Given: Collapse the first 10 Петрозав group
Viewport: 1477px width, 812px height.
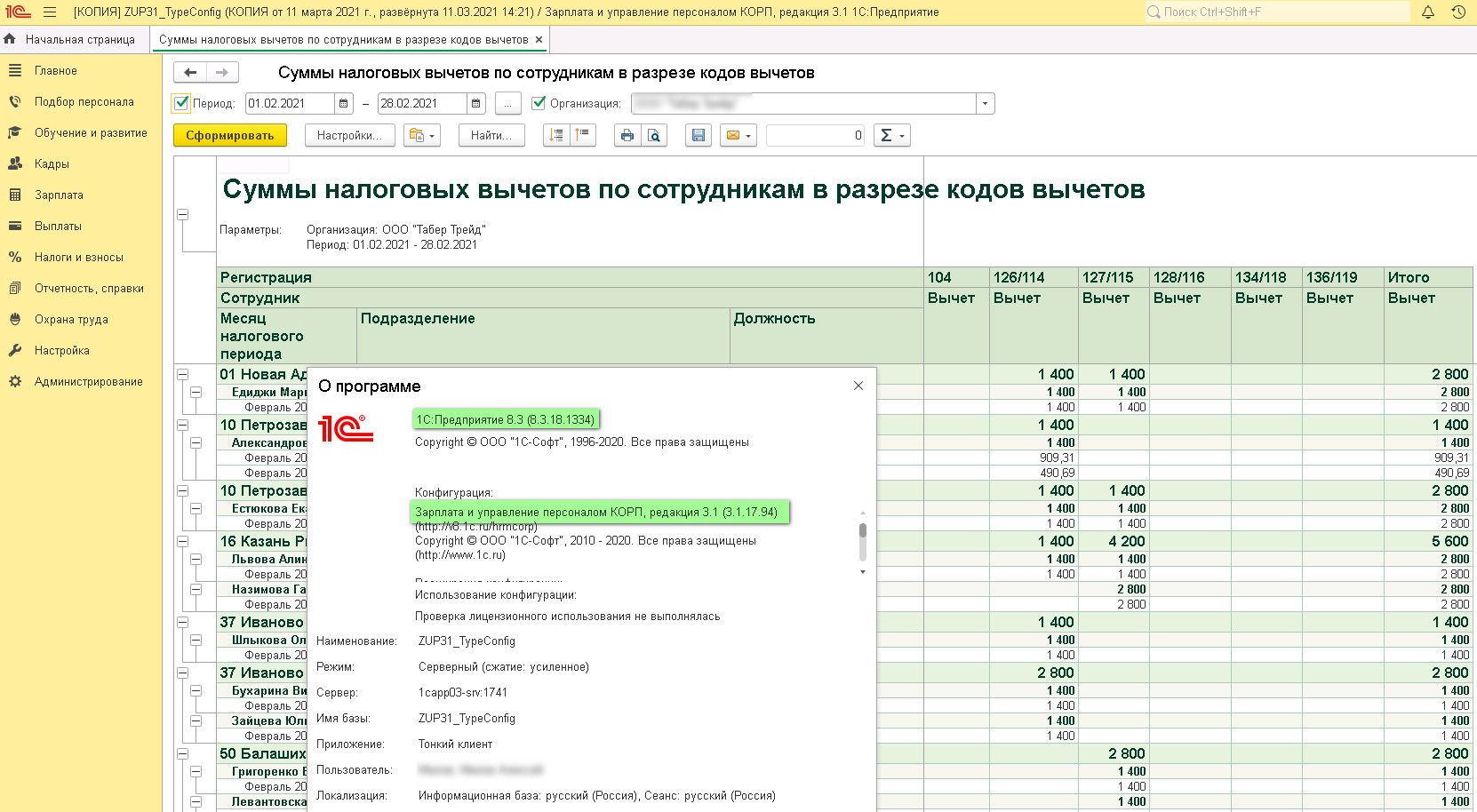Looking at the screenshot, I should [x=182, y=425].
